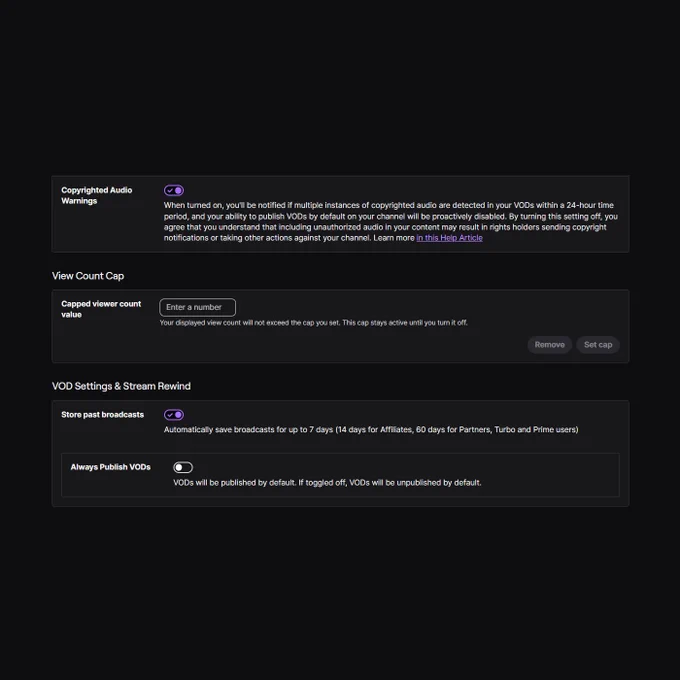Turn off Store past broadcasts switch

174,415
